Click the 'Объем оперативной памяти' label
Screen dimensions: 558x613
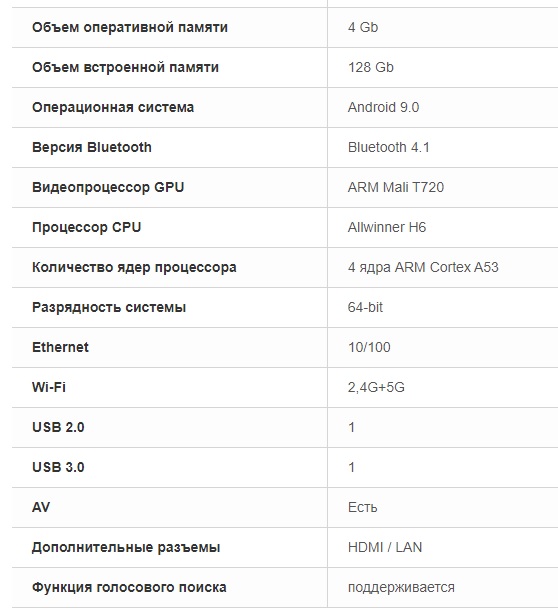[130, 27]
